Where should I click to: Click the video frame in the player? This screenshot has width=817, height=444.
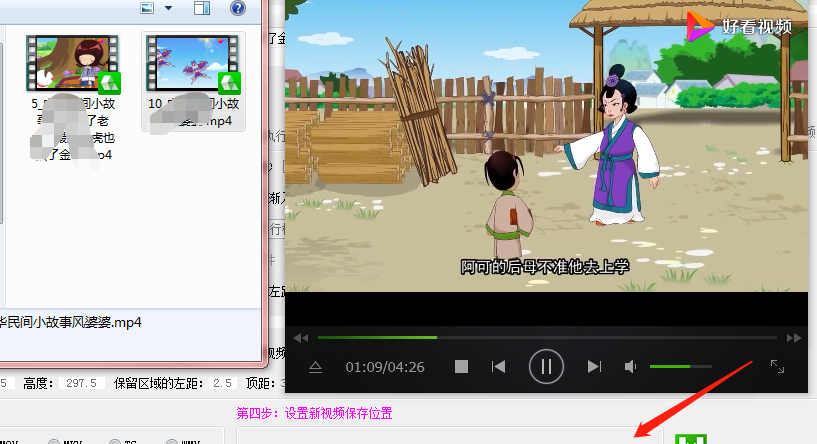click(x=546, y=146)
